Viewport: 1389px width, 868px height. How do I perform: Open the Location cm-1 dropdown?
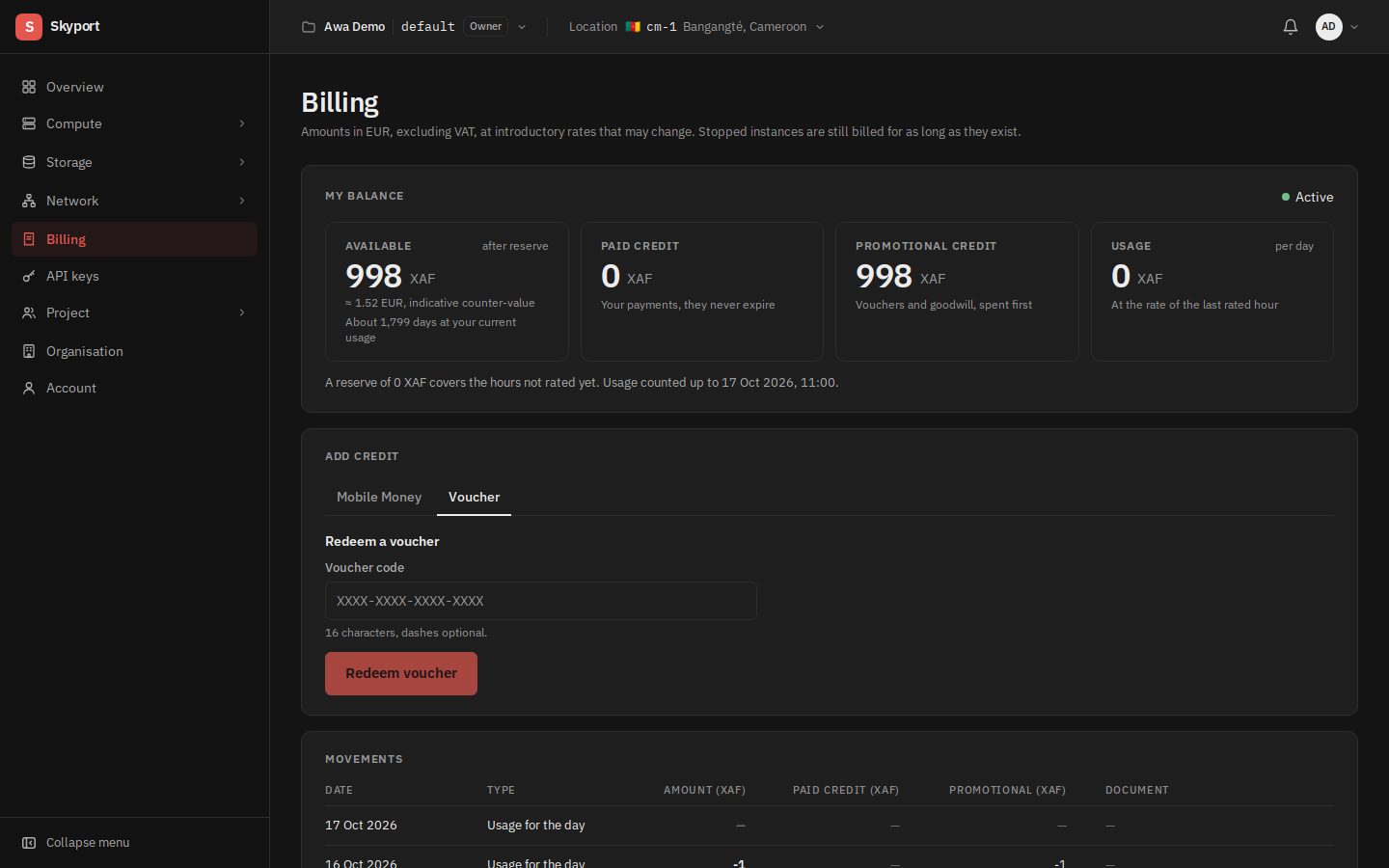pyautogui.click(x=696, y=27)
